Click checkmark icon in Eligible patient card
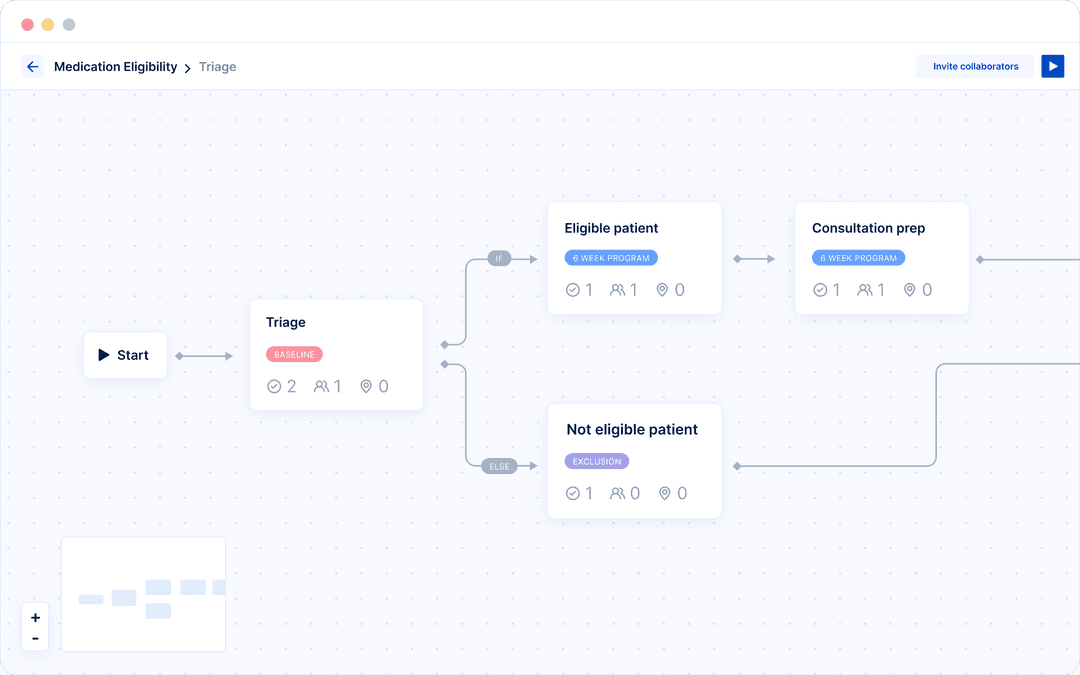This screenshot has width=1080, height=675. [x=572, y=290]
